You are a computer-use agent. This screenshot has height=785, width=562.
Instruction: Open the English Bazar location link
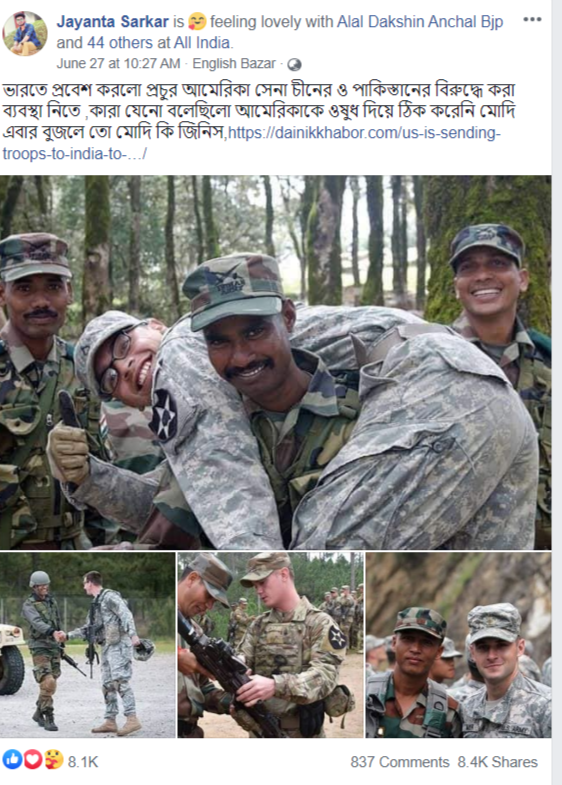pyautogui.click(x=234, y=64)
